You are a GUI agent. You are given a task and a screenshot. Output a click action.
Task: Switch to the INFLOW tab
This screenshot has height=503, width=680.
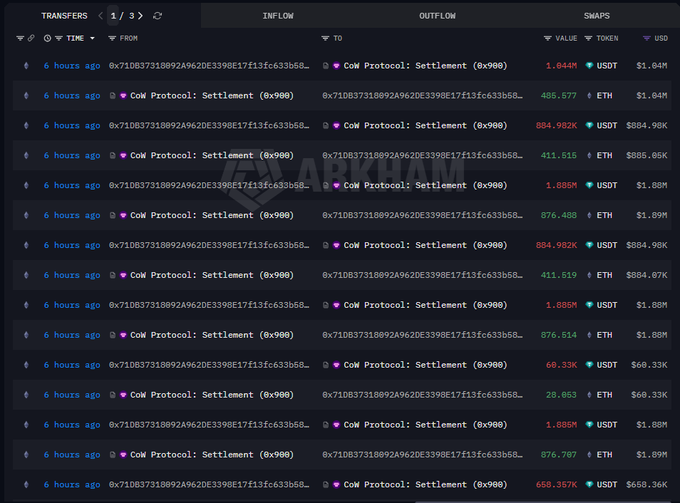[278, 16]
